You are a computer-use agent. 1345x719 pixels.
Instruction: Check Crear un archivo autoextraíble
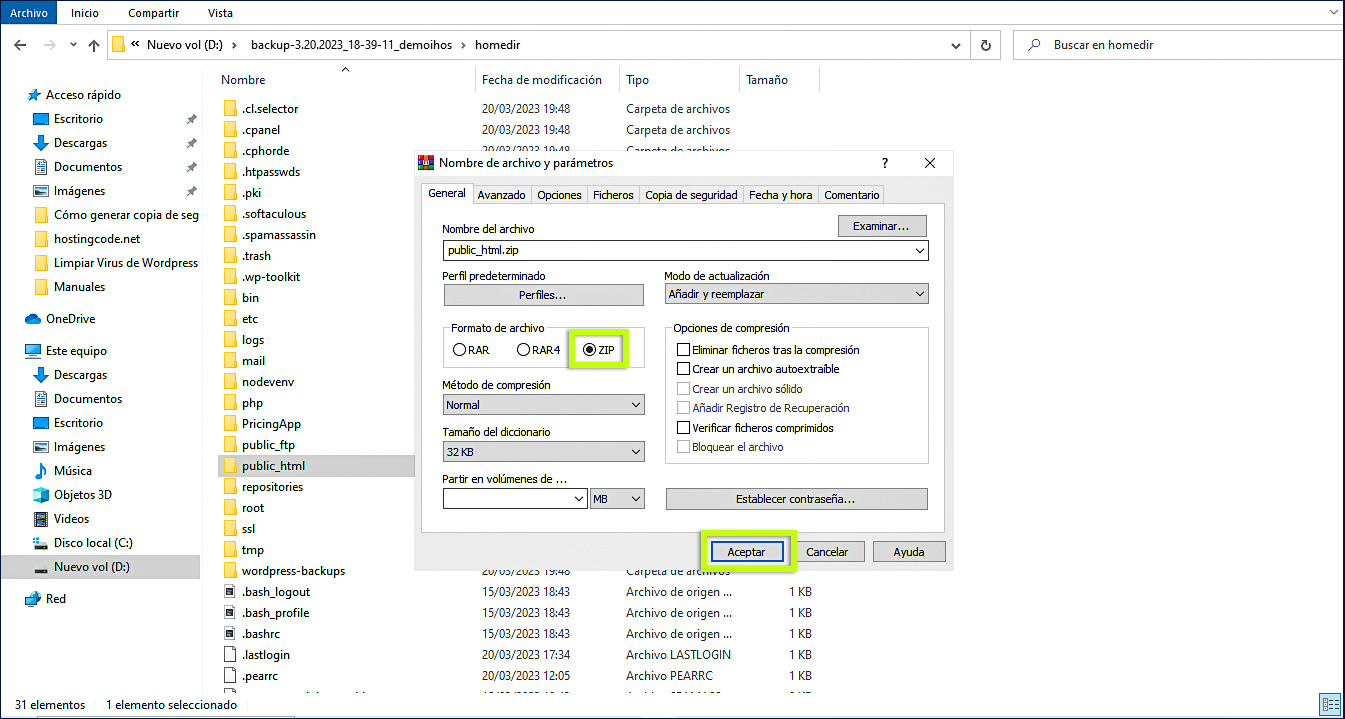pos(684,369)
